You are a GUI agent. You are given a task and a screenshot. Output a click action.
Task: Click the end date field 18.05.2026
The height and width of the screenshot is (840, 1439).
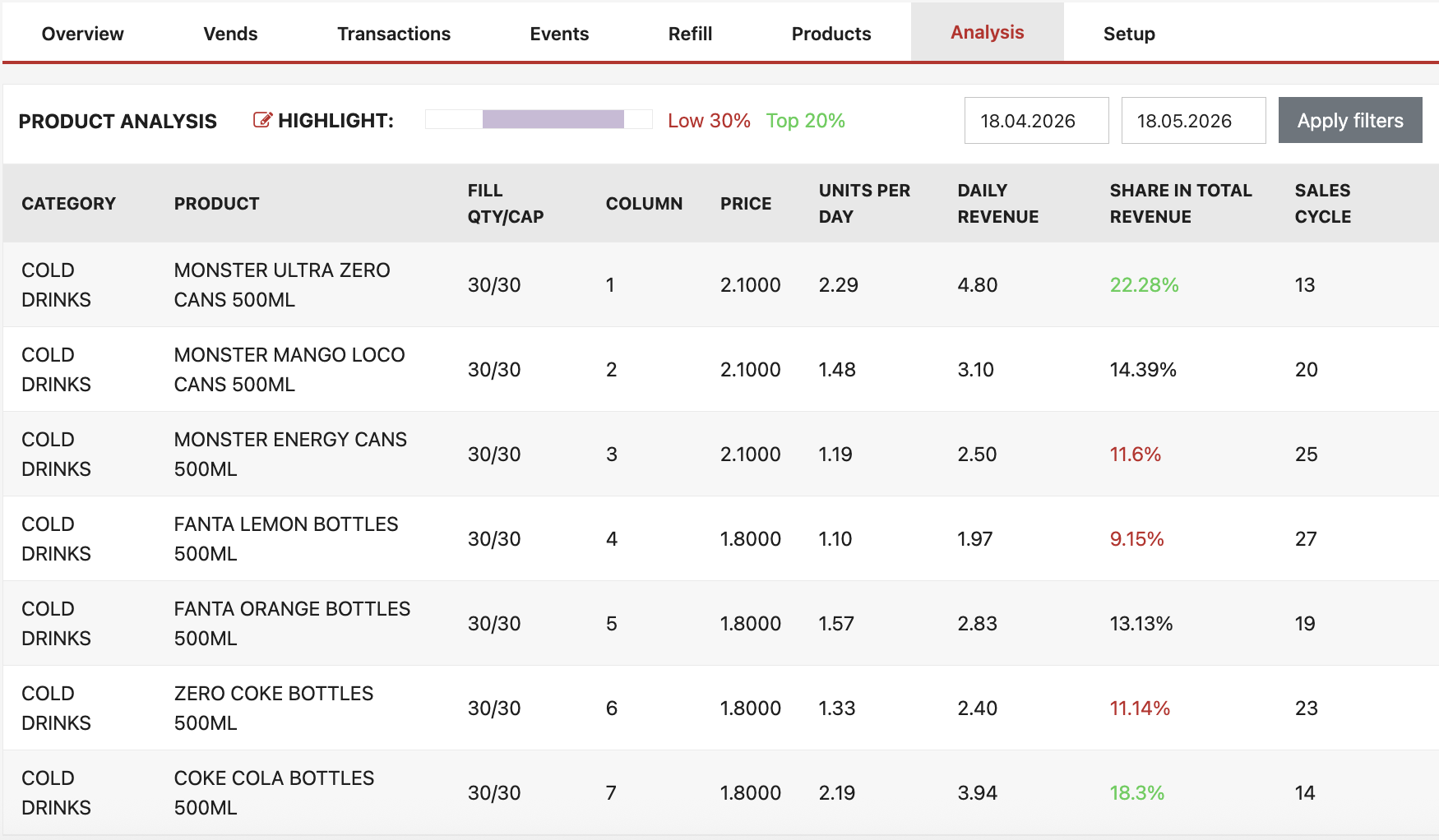click(x=1193, y=120)
